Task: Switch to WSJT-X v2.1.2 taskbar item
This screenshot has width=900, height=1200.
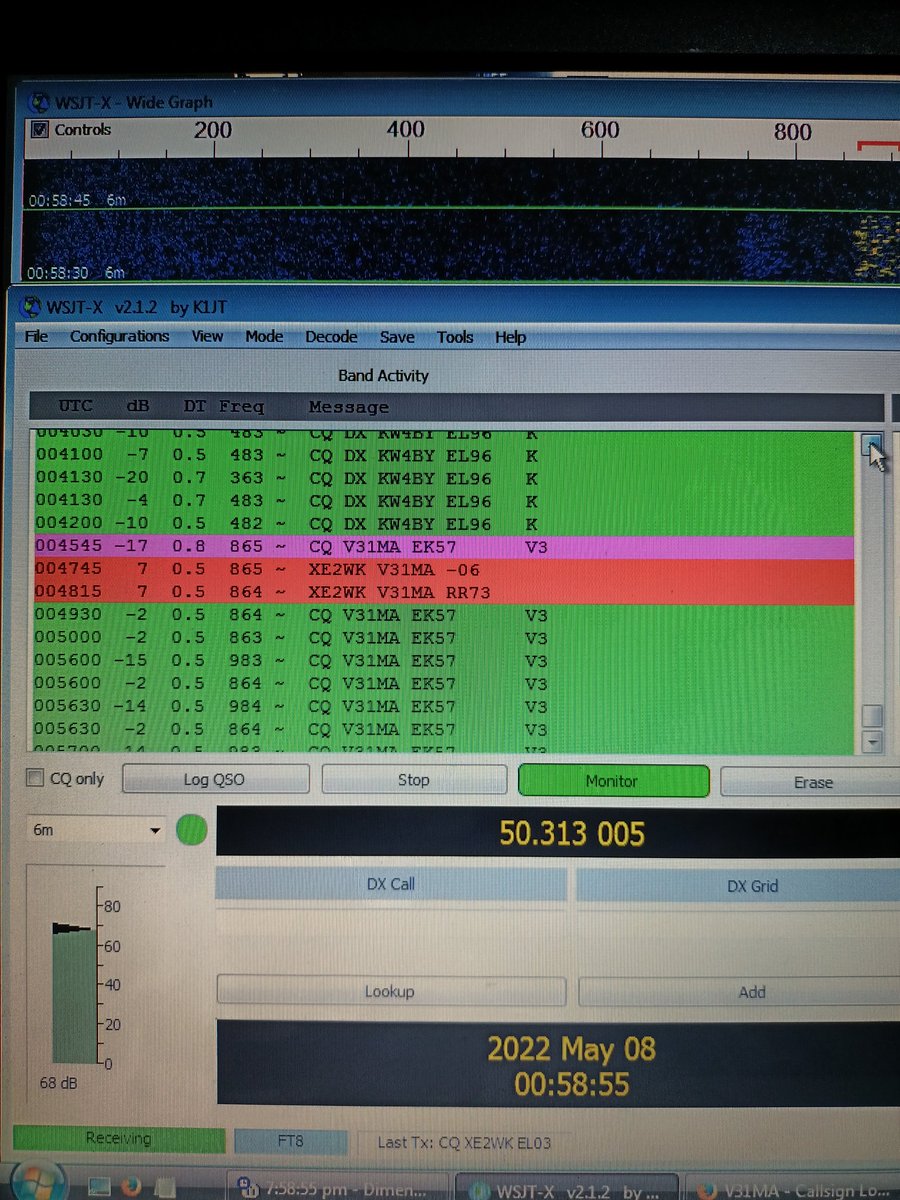Action: [x=566, y=1190]
